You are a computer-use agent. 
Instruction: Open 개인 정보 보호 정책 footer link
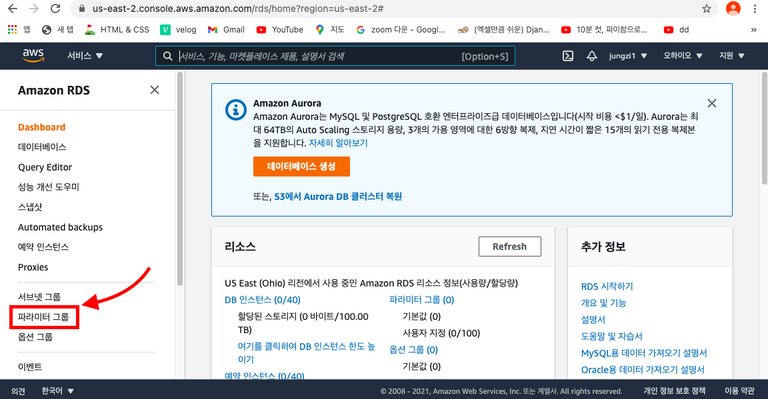(674, 391)
